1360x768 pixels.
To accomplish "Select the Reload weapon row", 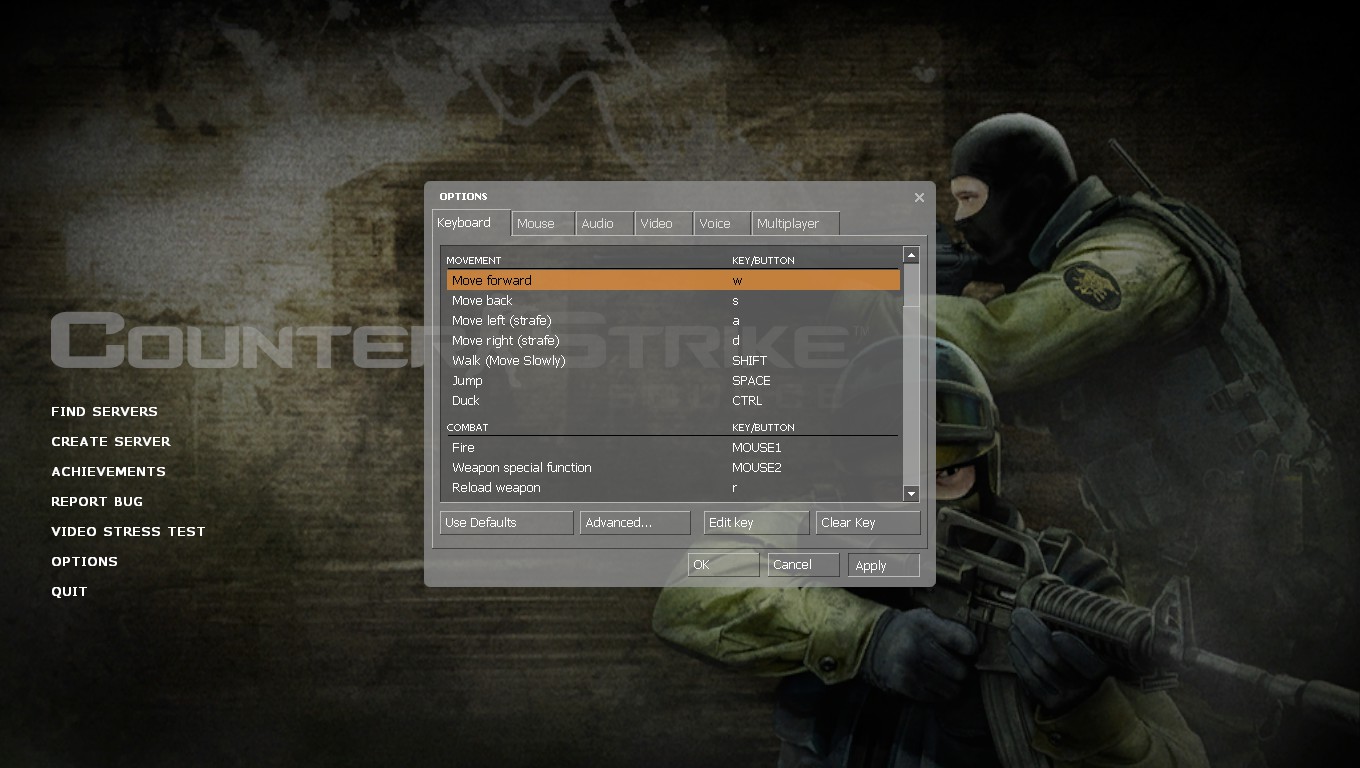I will coord(673,487).
